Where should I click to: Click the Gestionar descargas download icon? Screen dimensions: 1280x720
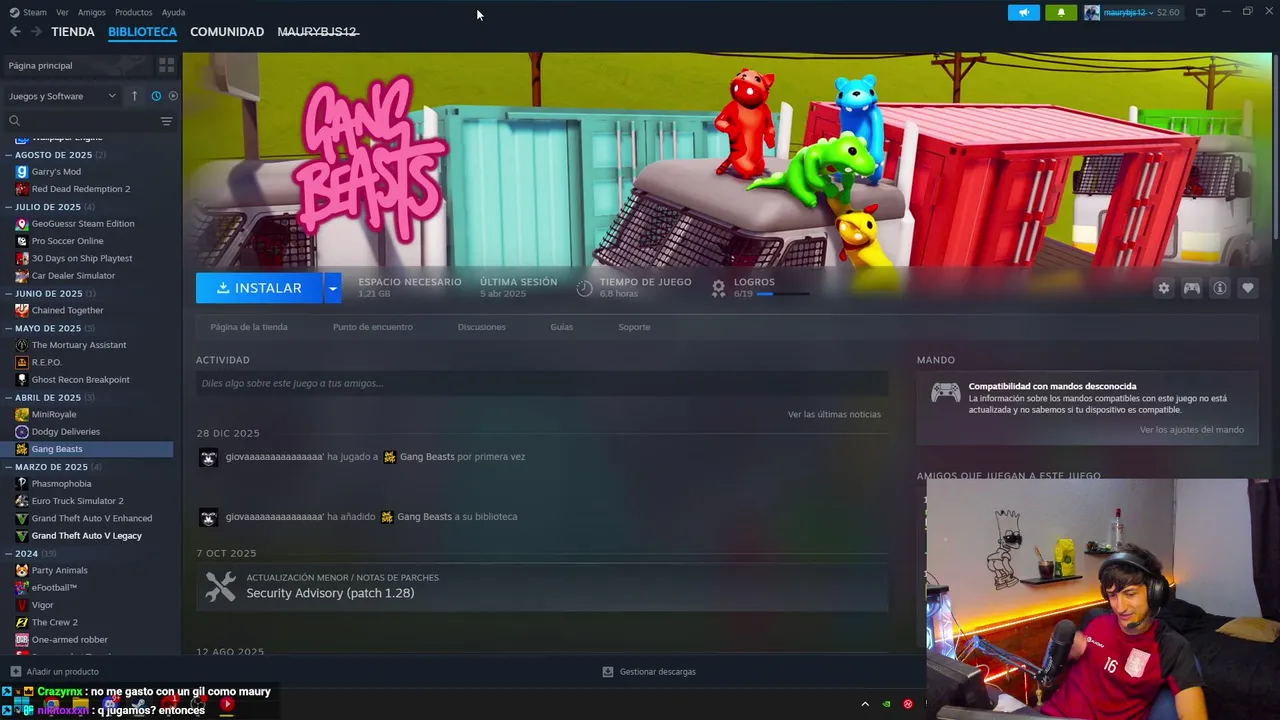click(x=607, y=671)
